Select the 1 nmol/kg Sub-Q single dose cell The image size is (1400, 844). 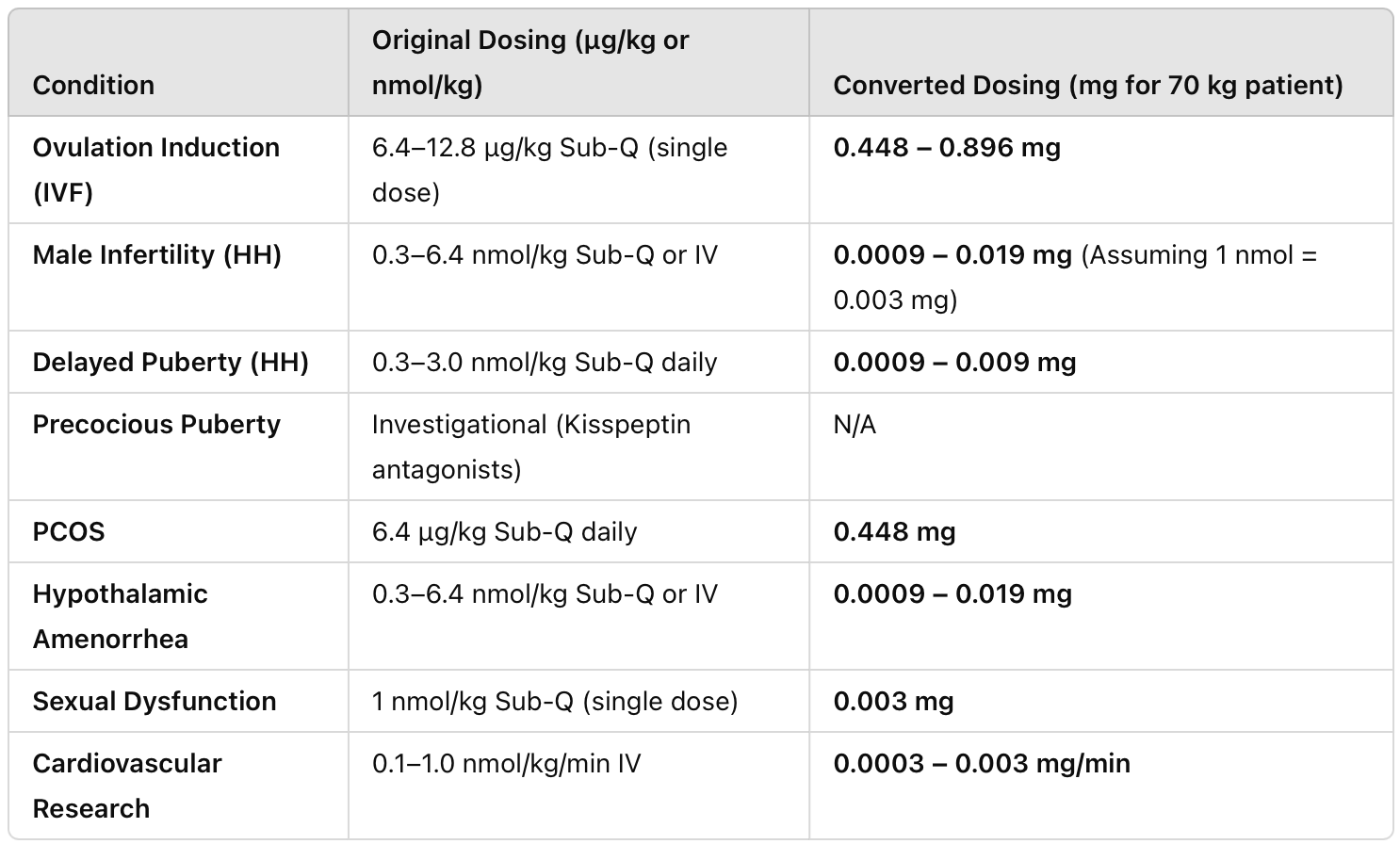click(x=555, y=701)
